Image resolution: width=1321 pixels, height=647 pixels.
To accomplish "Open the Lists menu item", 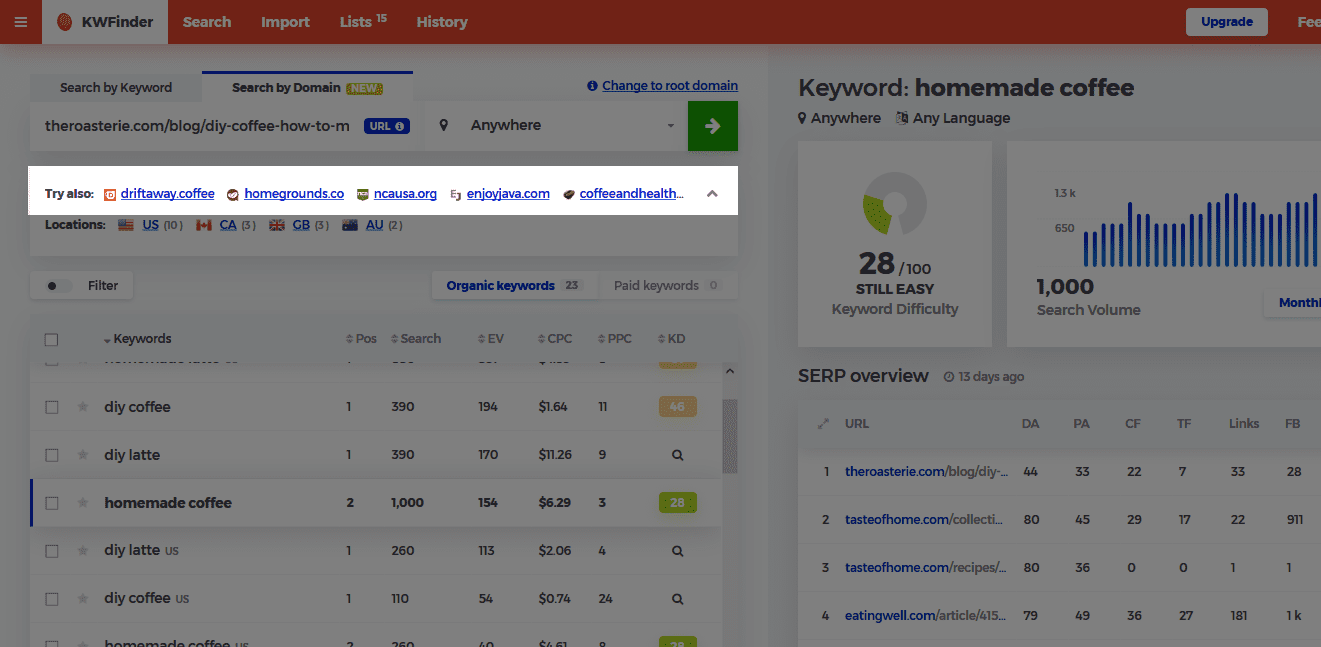I will (363, 22).
